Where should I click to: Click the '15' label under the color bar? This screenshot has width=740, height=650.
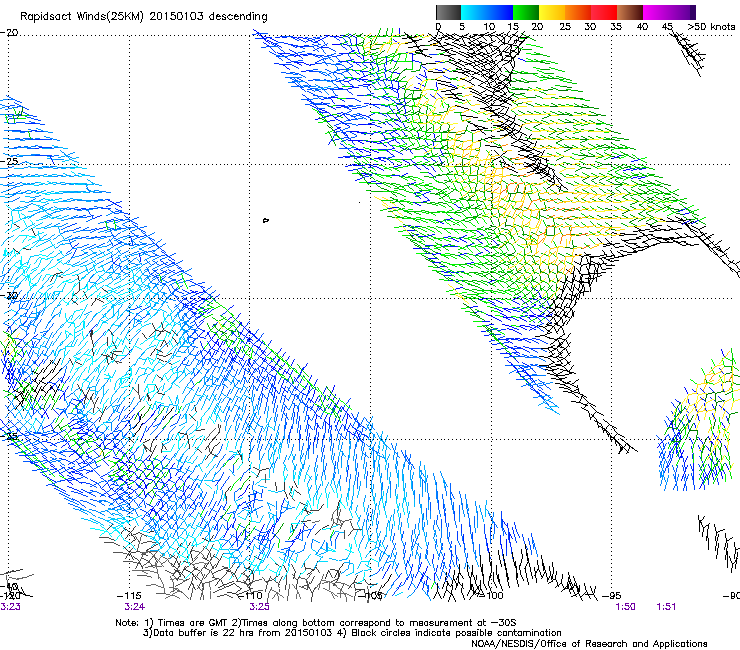point(513,27)
